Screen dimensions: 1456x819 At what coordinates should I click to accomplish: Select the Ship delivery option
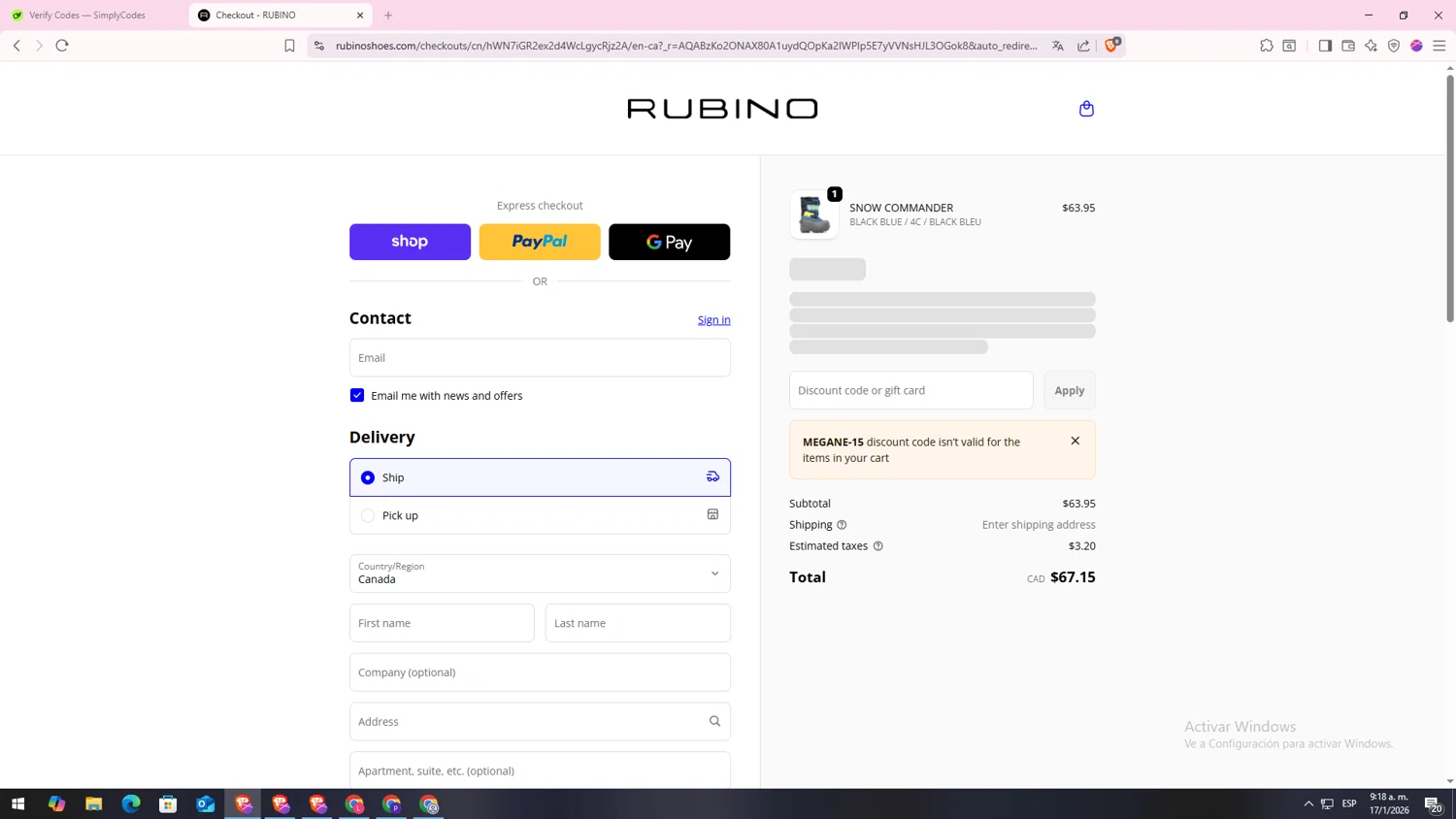pos(540,477)
